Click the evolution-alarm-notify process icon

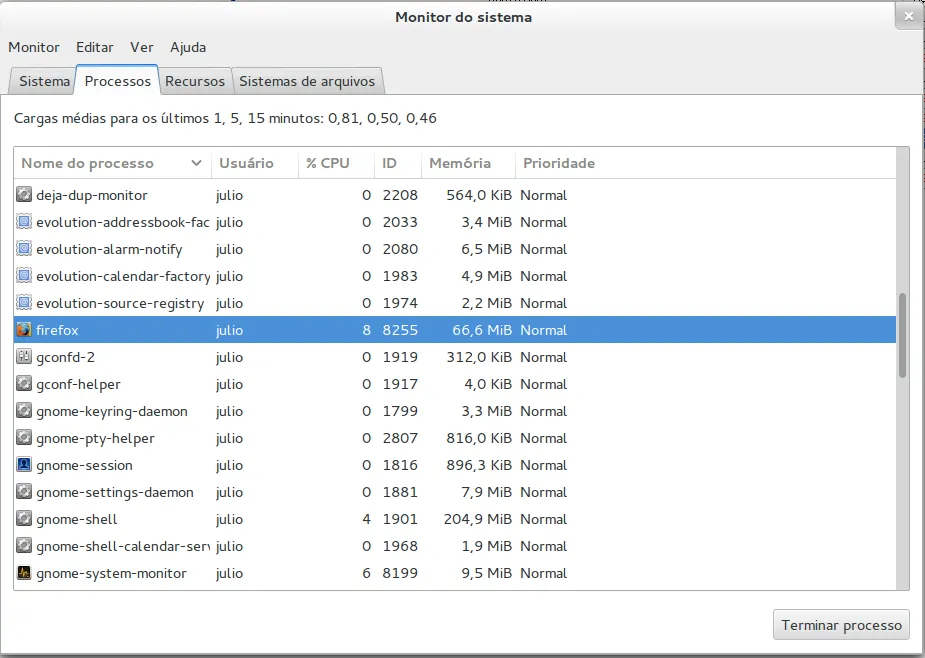click(x=24, y=249)
